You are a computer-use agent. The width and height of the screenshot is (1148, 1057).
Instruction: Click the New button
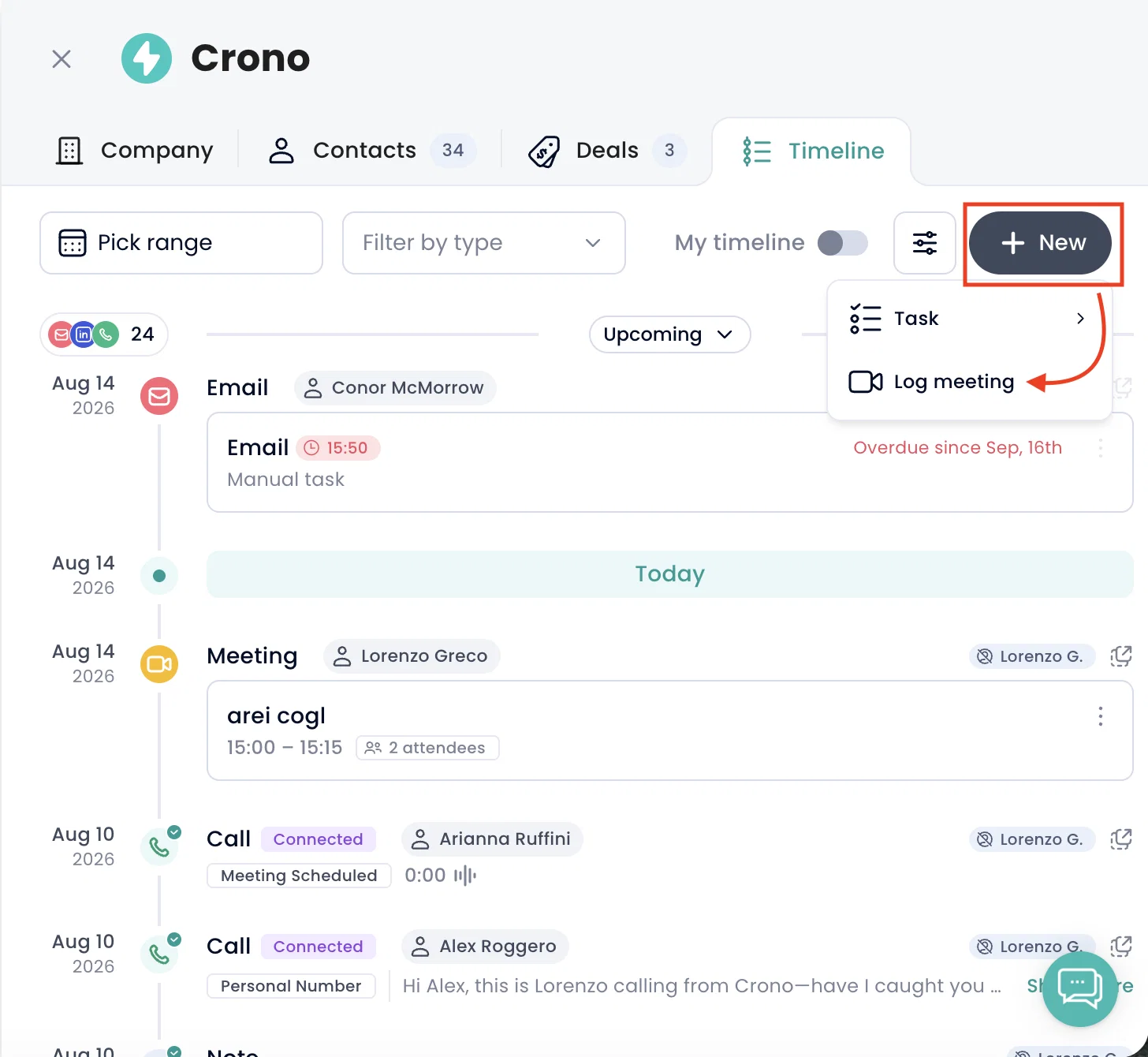click(x=1040, y=243)
